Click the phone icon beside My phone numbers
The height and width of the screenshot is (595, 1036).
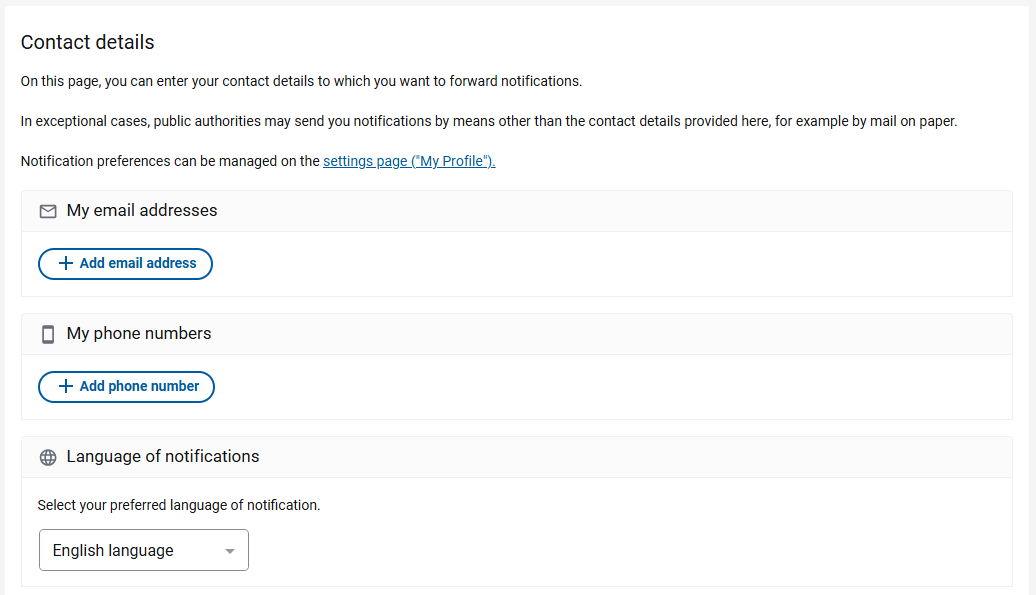click(48, 334)
